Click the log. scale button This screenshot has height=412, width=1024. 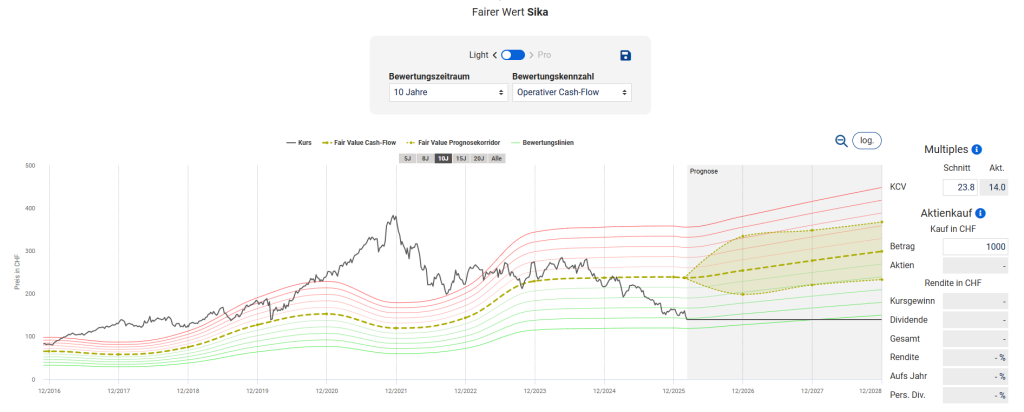[867, 141]
